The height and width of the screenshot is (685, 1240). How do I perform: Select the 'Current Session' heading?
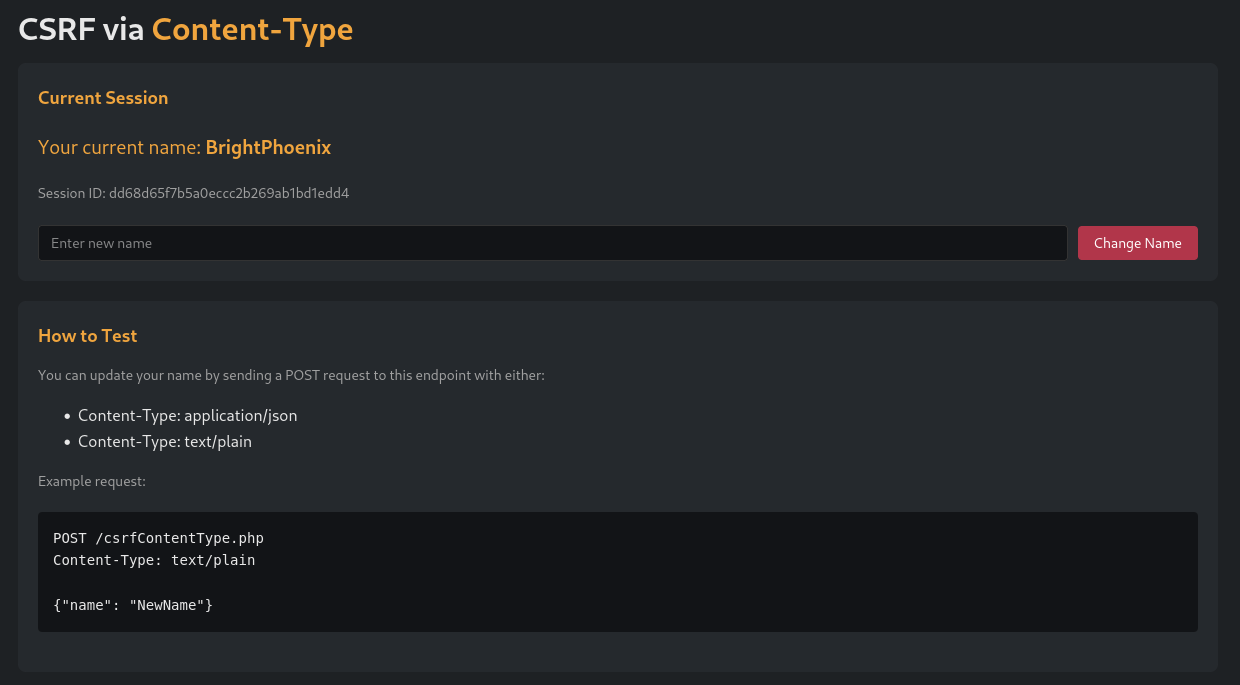pos(103,98)
